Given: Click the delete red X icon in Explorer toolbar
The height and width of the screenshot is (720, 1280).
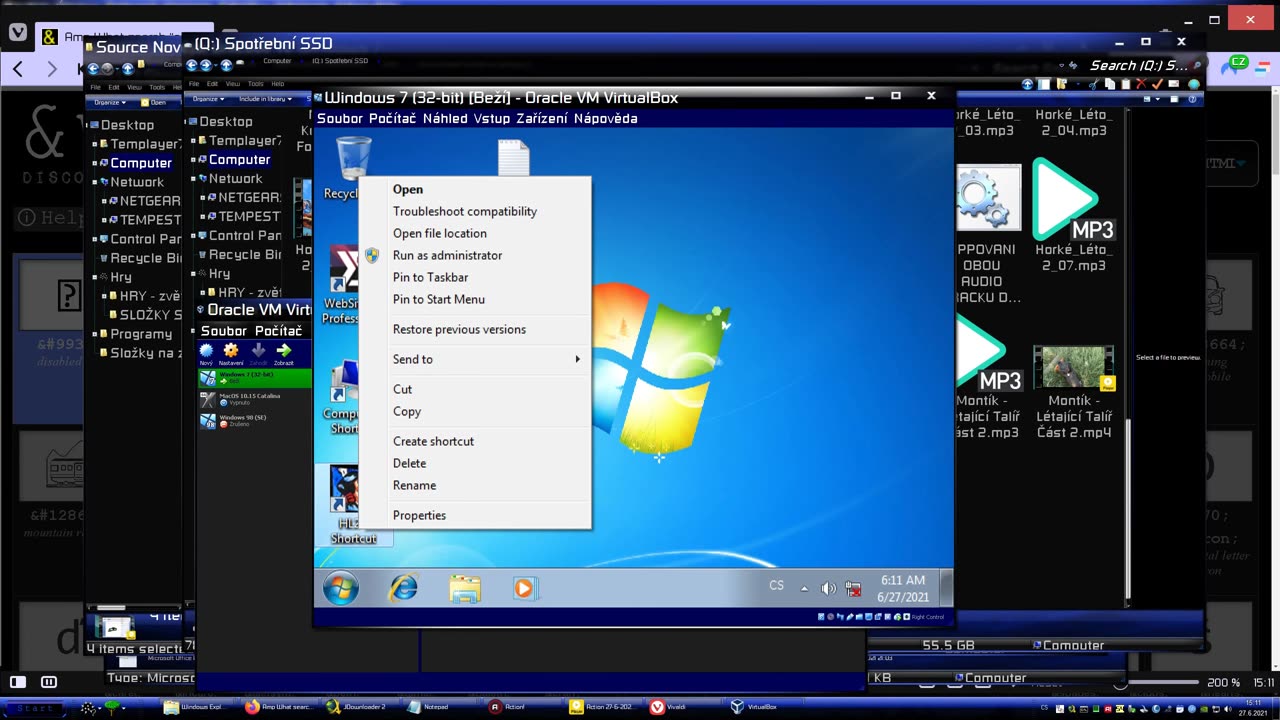Looking at the screenshot, I should (x=1141, y=84).
